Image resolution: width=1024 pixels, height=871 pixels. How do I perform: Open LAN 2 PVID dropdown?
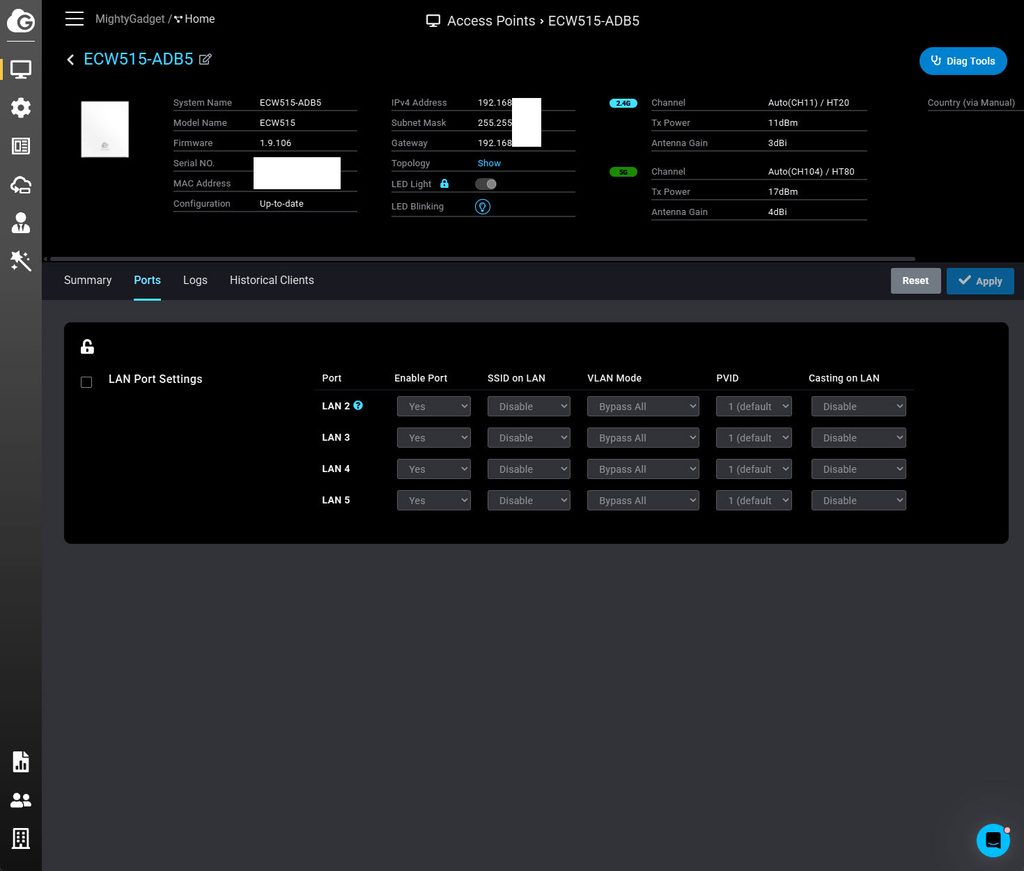(x=754, y=406)
